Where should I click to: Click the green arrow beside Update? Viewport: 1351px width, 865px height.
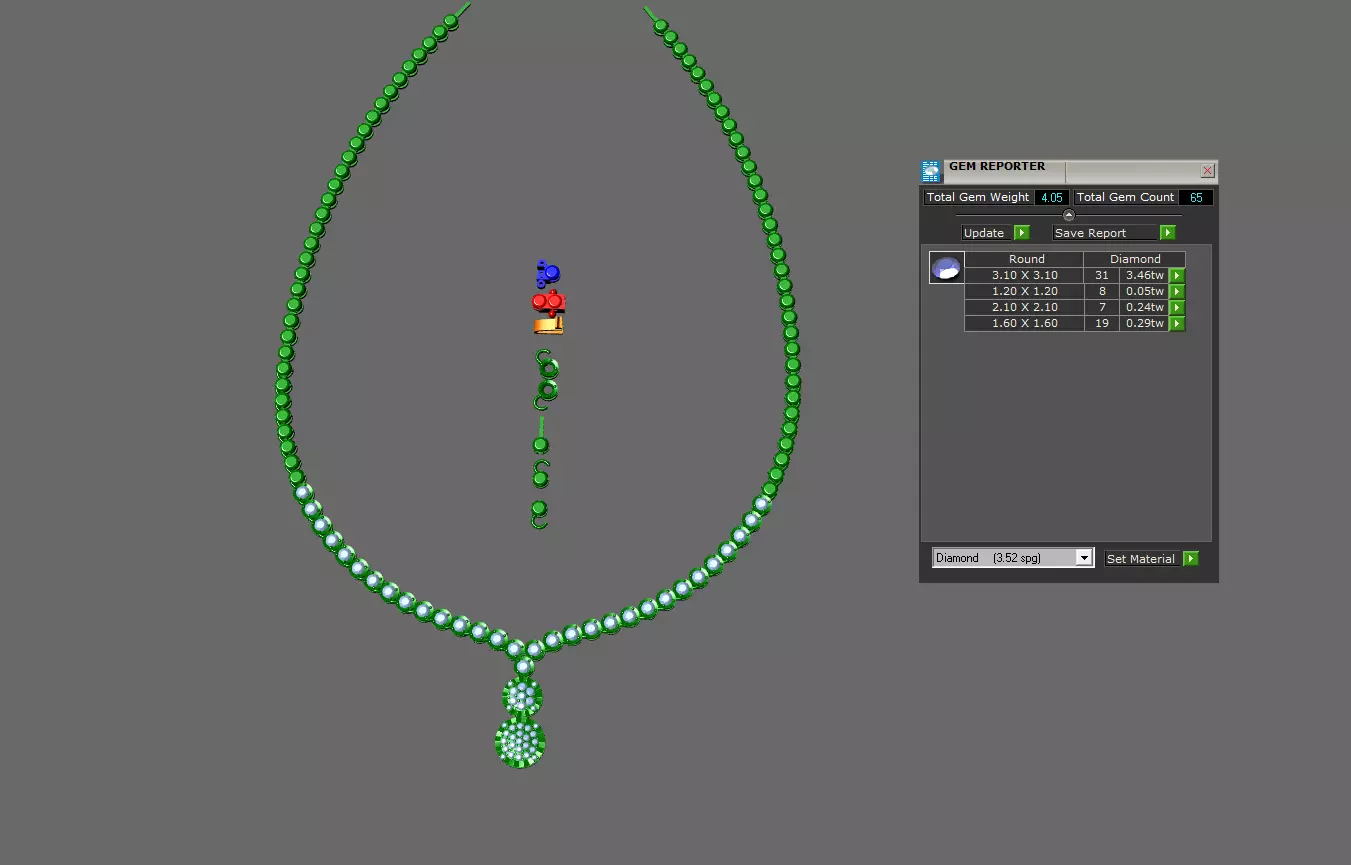pos(1022,233)
